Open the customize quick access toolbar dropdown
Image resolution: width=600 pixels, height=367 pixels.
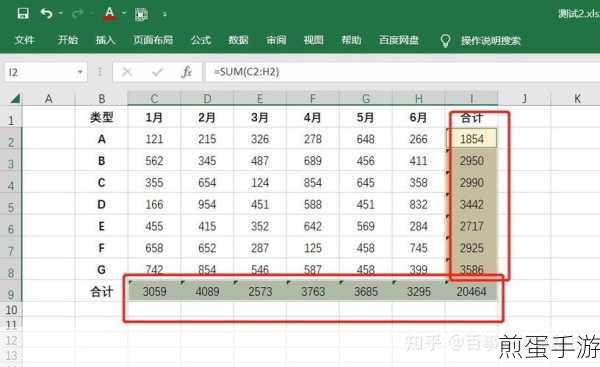coord(165,15)
